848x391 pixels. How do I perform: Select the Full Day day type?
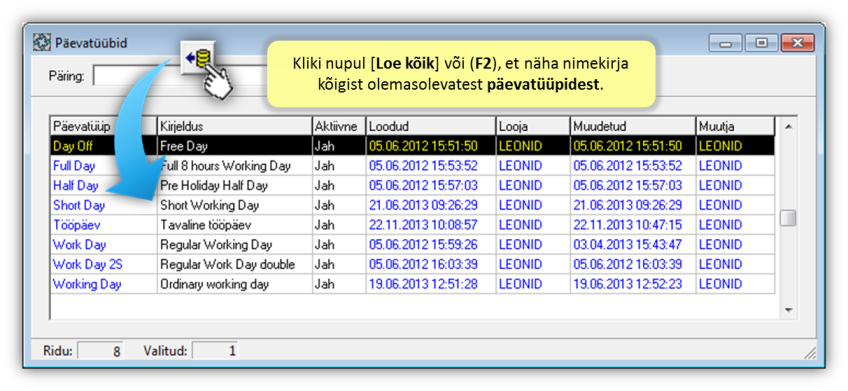pyautogui.click(x=74, y=166)
